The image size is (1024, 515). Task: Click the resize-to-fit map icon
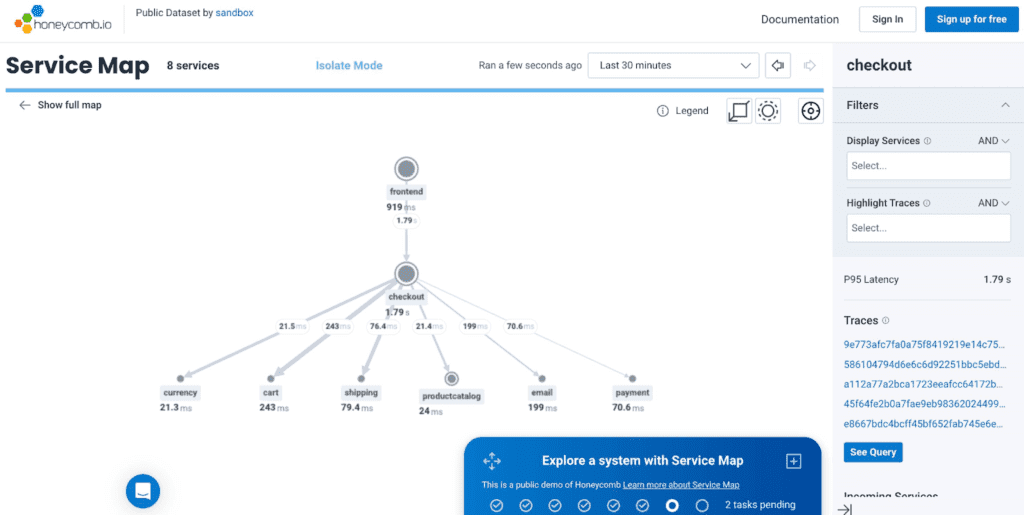pyautogui.click(x=739, y=111)
